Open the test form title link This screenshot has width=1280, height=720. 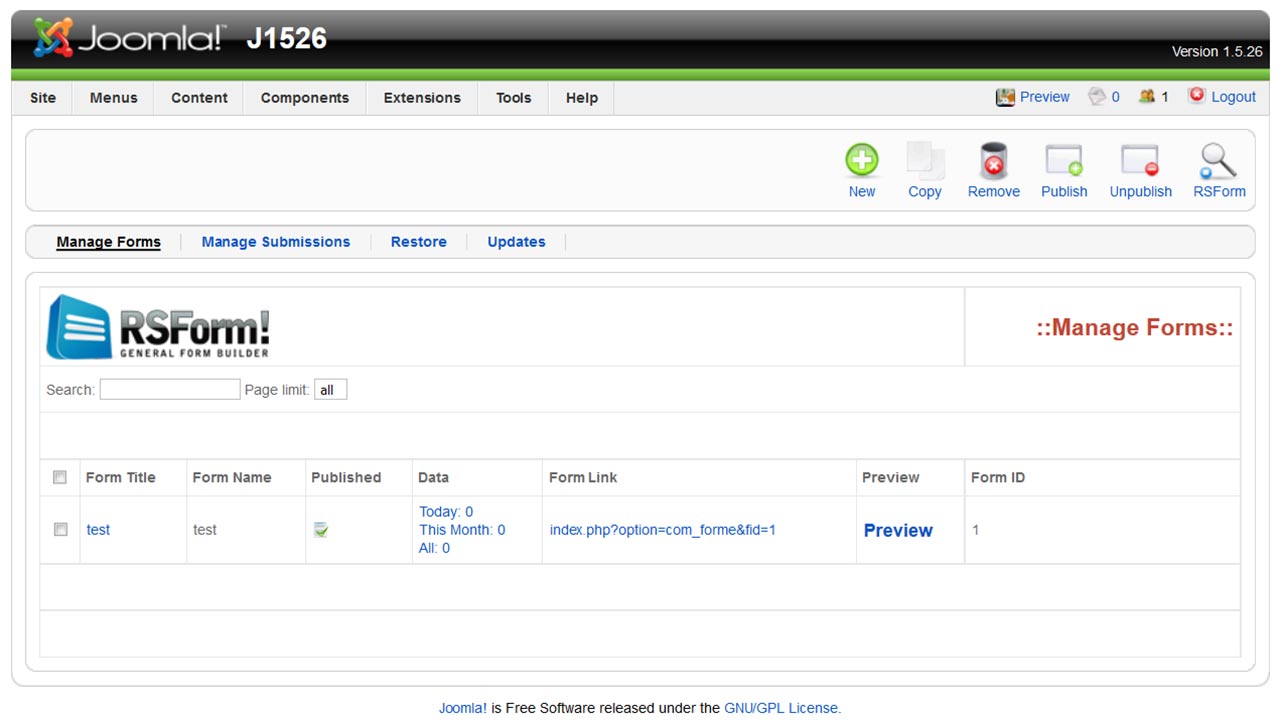click(98, 530)
